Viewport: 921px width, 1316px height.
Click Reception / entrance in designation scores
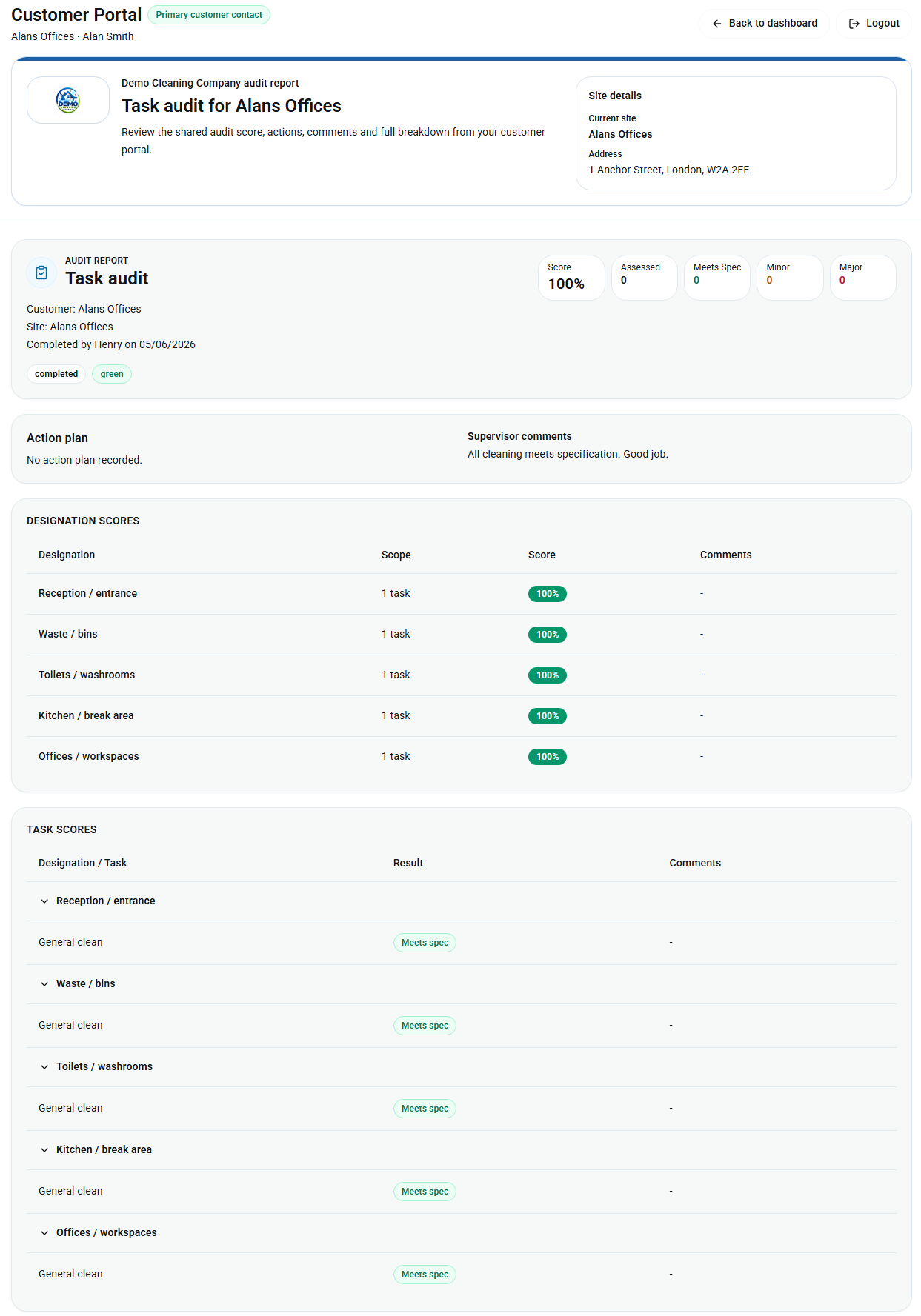87,593
